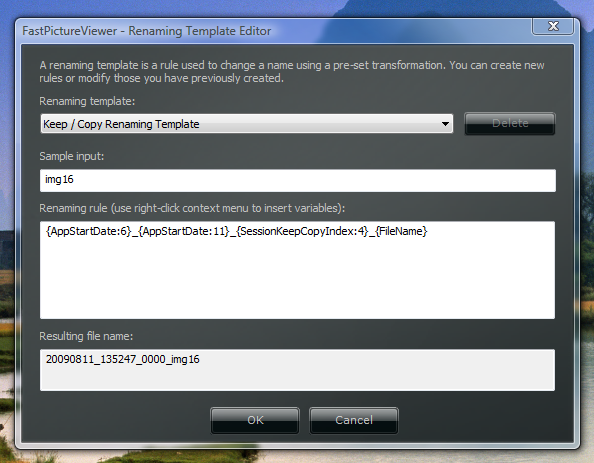Click the Cancel button

pos(354,420)
